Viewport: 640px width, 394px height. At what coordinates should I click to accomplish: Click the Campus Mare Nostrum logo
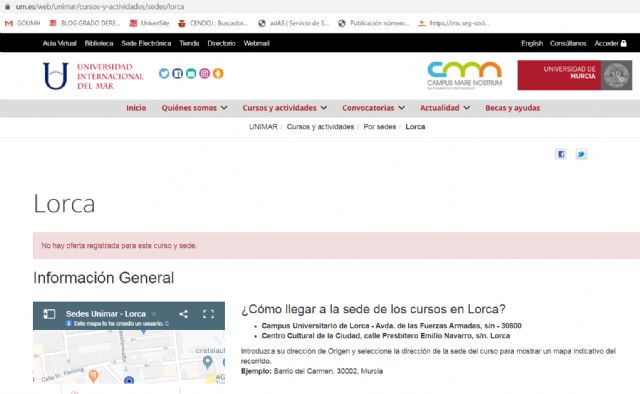click(464, 75)
